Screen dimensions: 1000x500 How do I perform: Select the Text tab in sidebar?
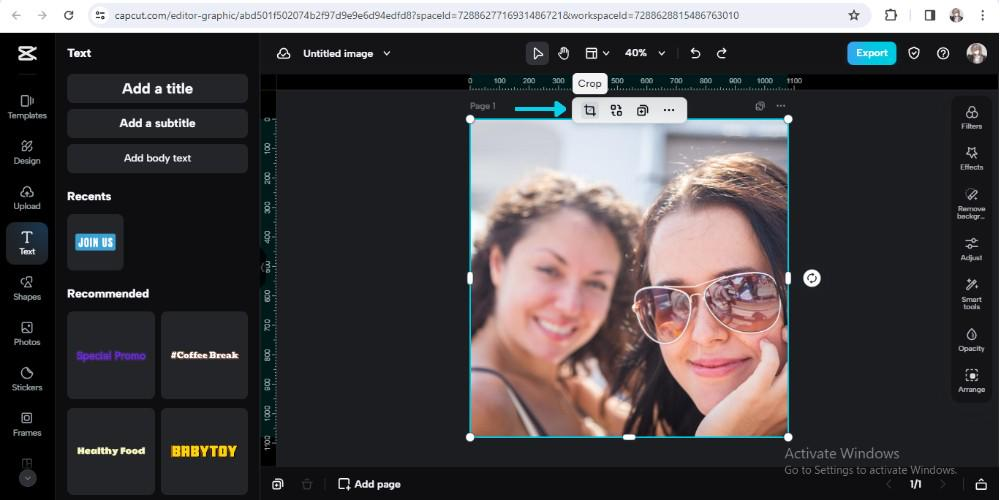point(27,242)
